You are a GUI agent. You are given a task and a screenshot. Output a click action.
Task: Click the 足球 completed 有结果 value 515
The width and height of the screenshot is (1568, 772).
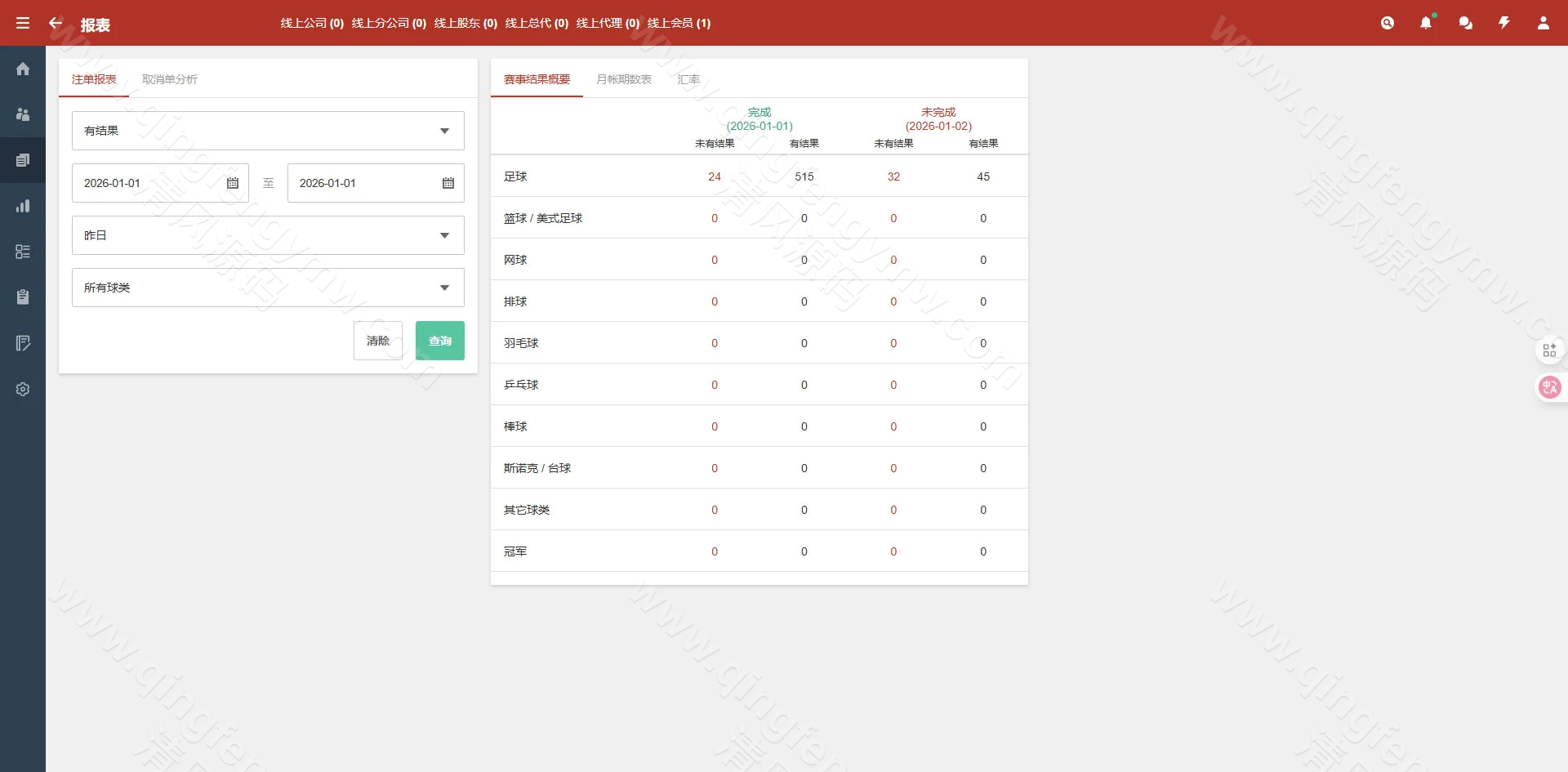point(804,176)
